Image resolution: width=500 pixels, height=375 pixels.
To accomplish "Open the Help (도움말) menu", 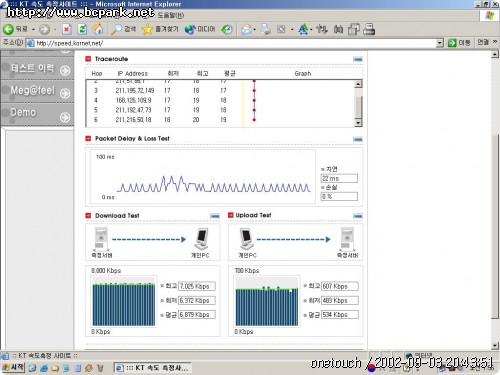I will click(x=171, y=15).
